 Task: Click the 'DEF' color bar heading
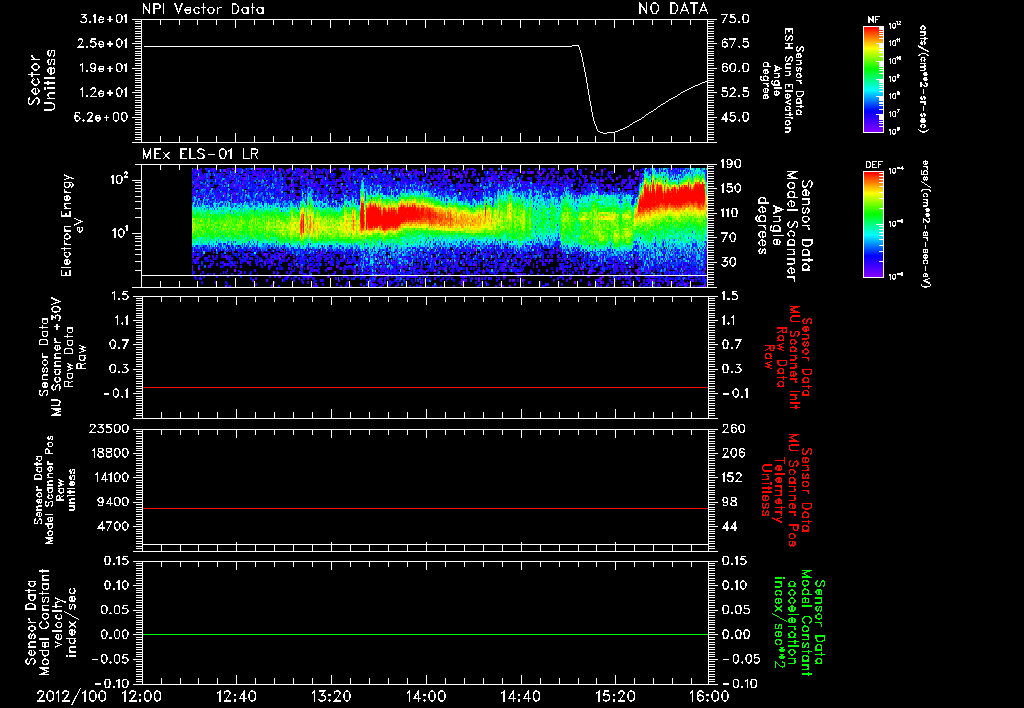pyautogui.click(x=874, y=165)
